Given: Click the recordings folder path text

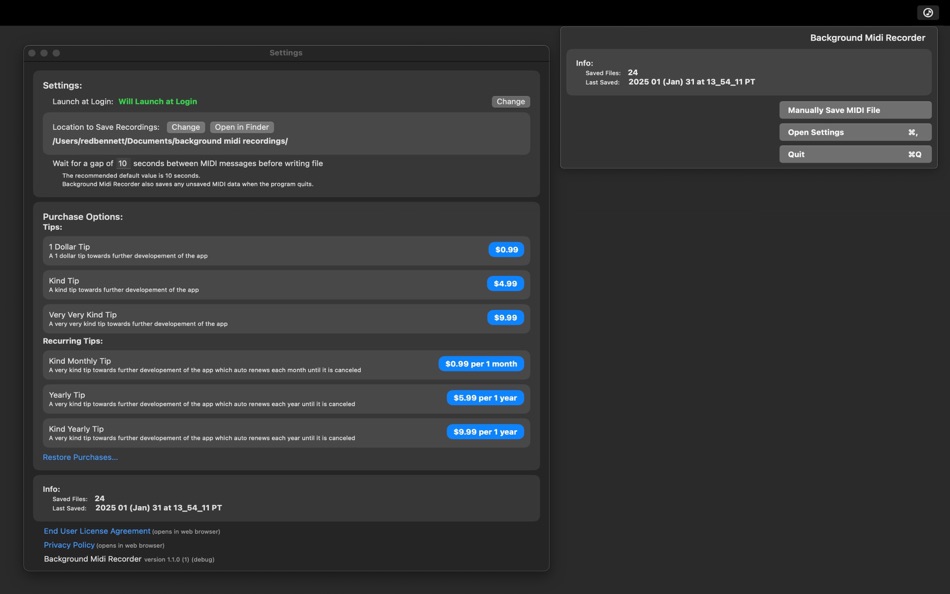Looking at the screenshot, I should [x=170, y=141].
